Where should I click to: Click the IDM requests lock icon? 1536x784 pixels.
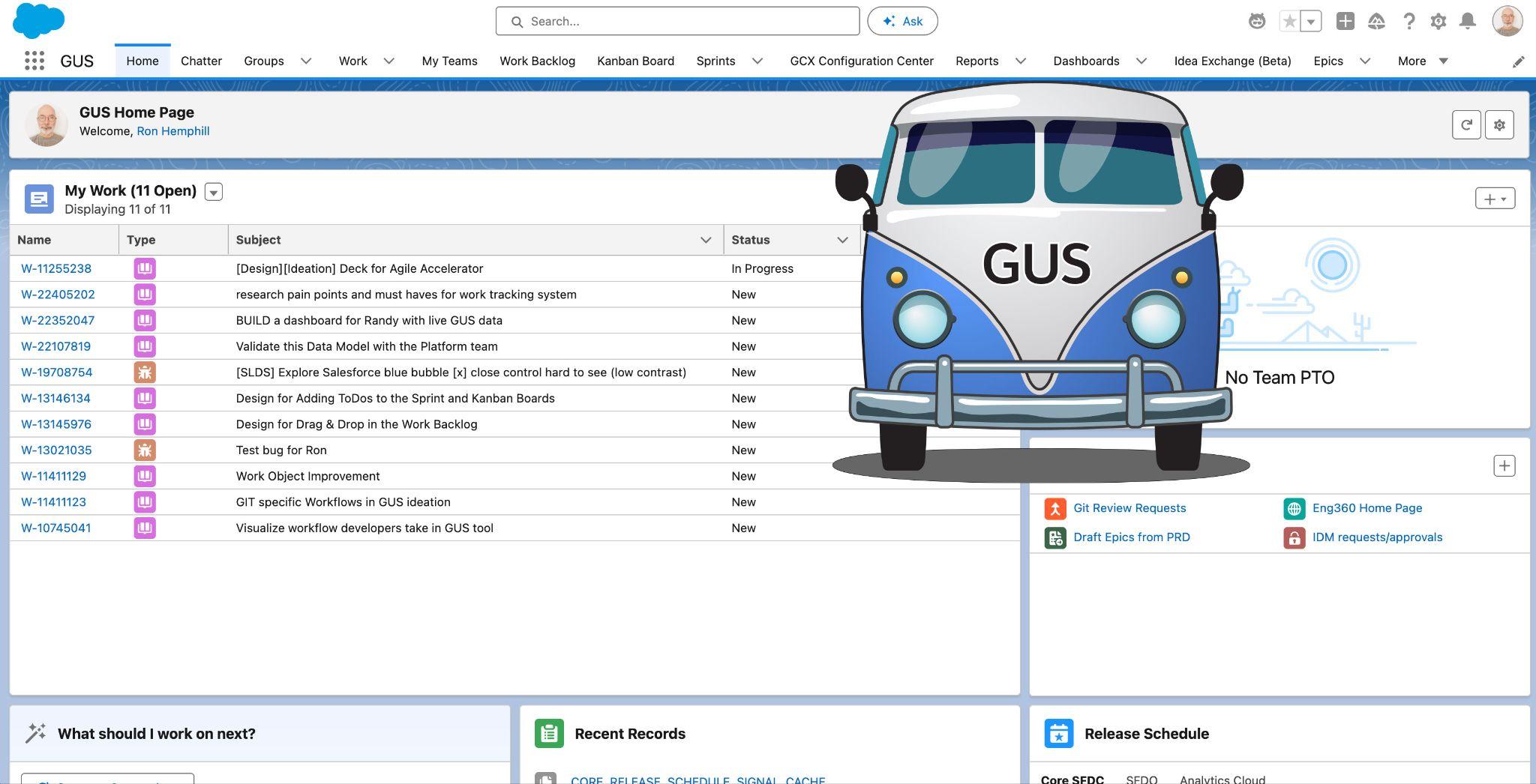[x=1294, y=537]
